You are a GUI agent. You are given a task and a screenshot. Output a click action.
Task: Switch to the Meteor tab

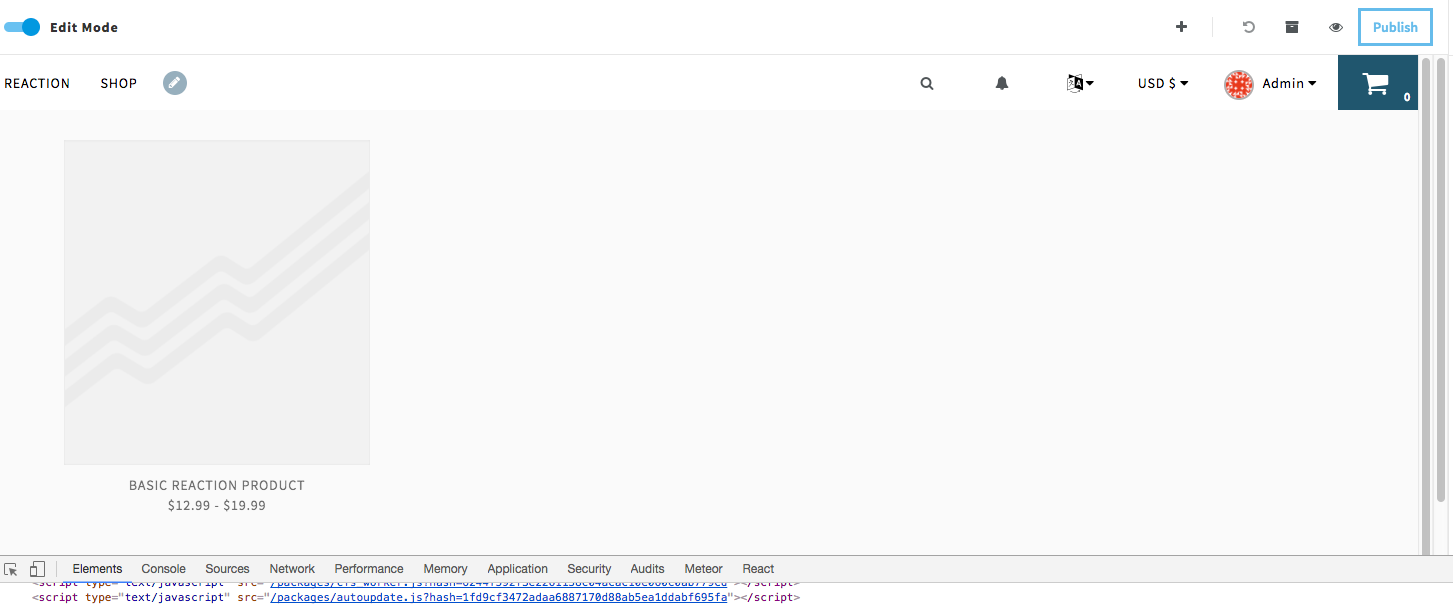click(x=703, y=569)
